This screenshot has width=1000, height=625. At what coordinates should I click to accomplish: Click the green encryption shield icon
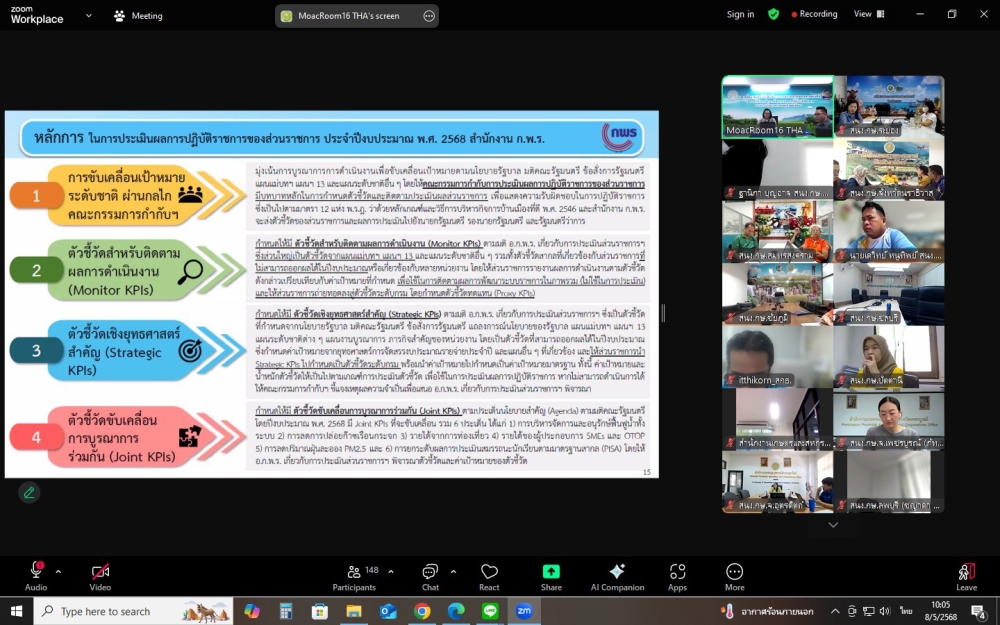pyautogui.click(x=773, y=15)
